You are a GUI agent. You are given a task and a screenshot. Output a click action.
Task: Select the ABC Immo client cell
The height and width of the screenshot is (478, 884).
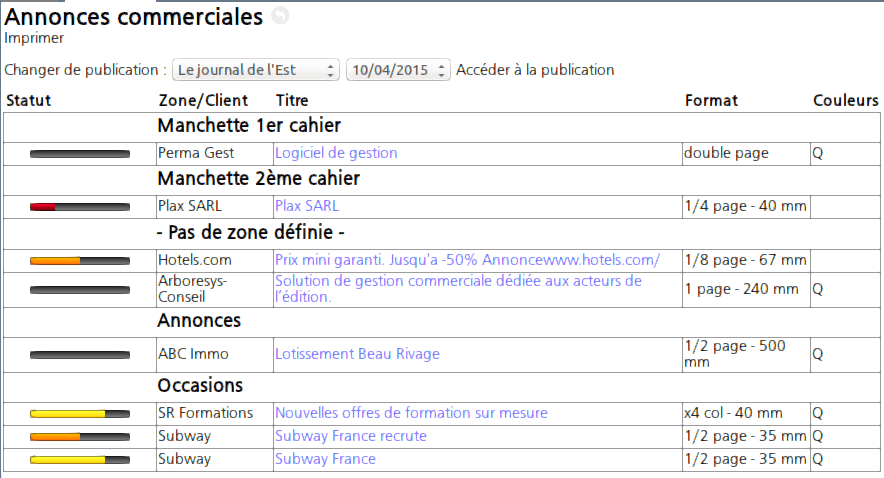(x=215, y=355)
